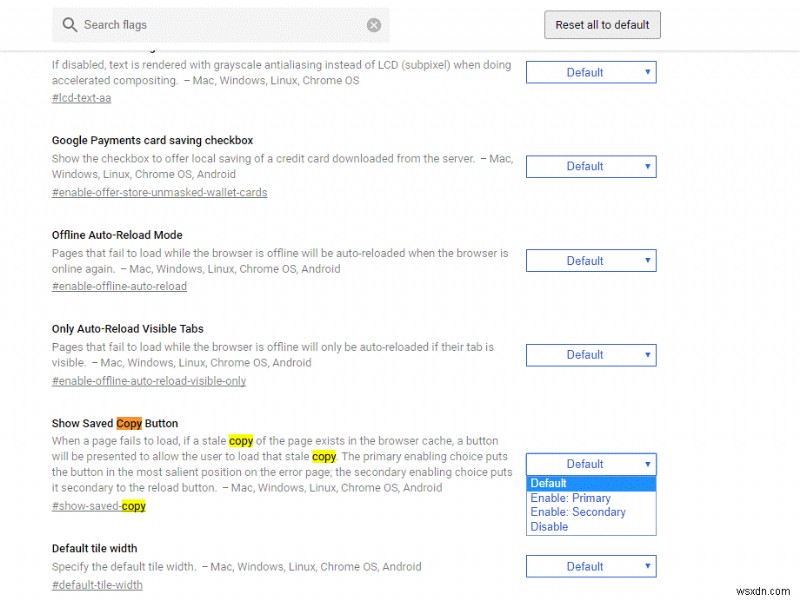Screen dimensions: 800x600
Task: Click the arrow on Default tile width dropdown
Action: 646,566
